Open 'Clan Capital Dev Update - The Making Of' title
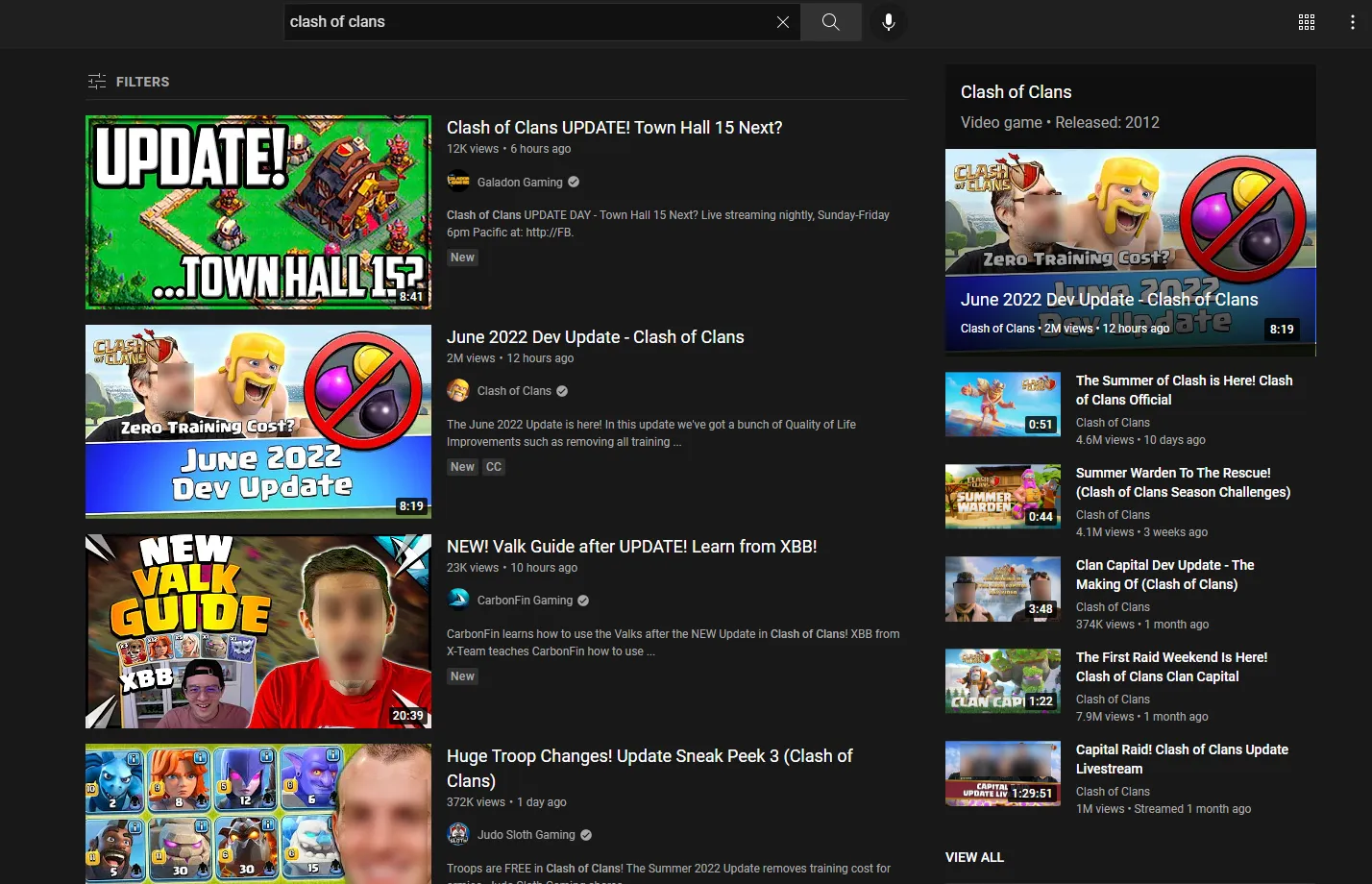Screen dimensions: 1372x884 [x=1164, y=575]
